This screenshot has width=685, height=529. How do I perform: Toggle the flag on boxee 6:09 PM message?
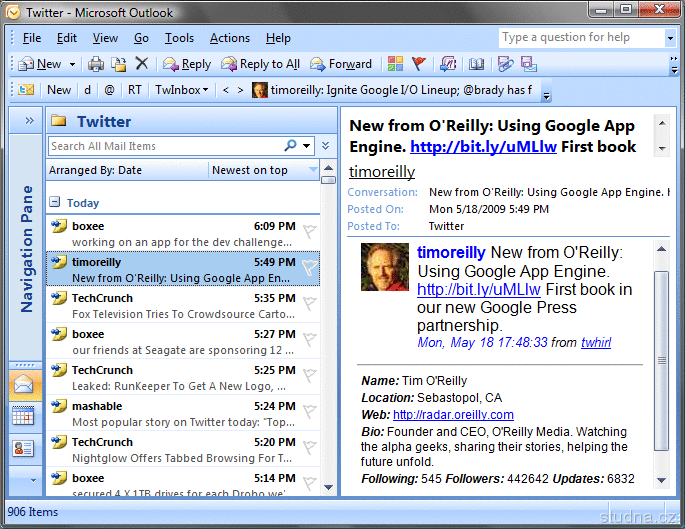pyautogui.click(x=309, y=231)
